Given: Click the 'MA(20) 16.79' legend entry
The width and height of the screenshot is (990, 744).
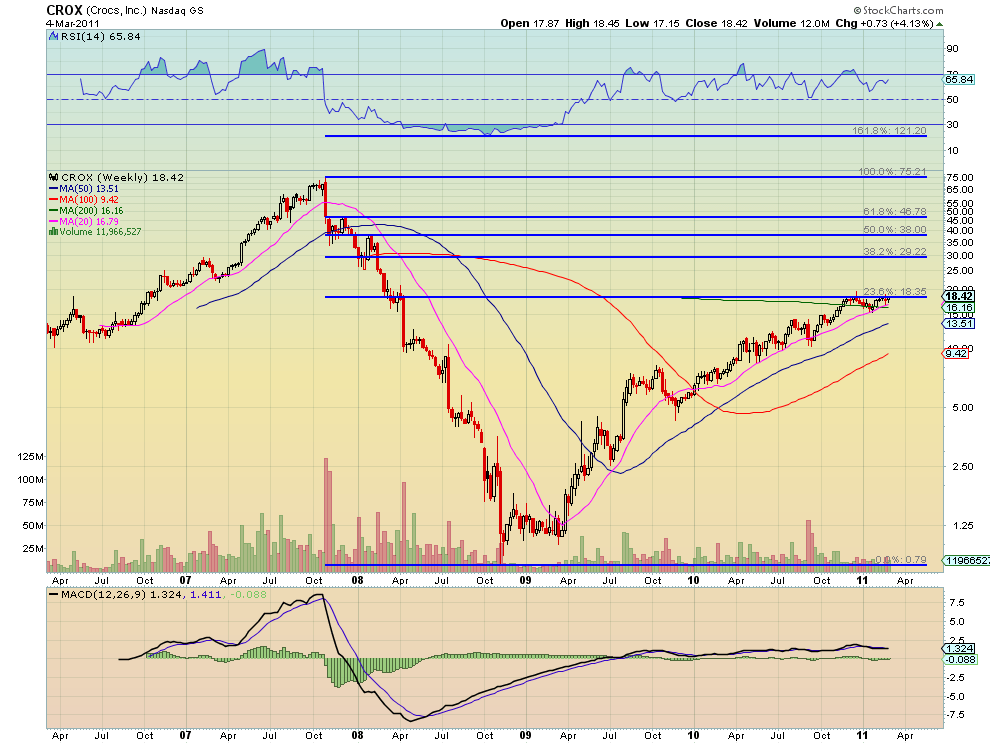Looking at the screenshot, I should click(88, 221).
